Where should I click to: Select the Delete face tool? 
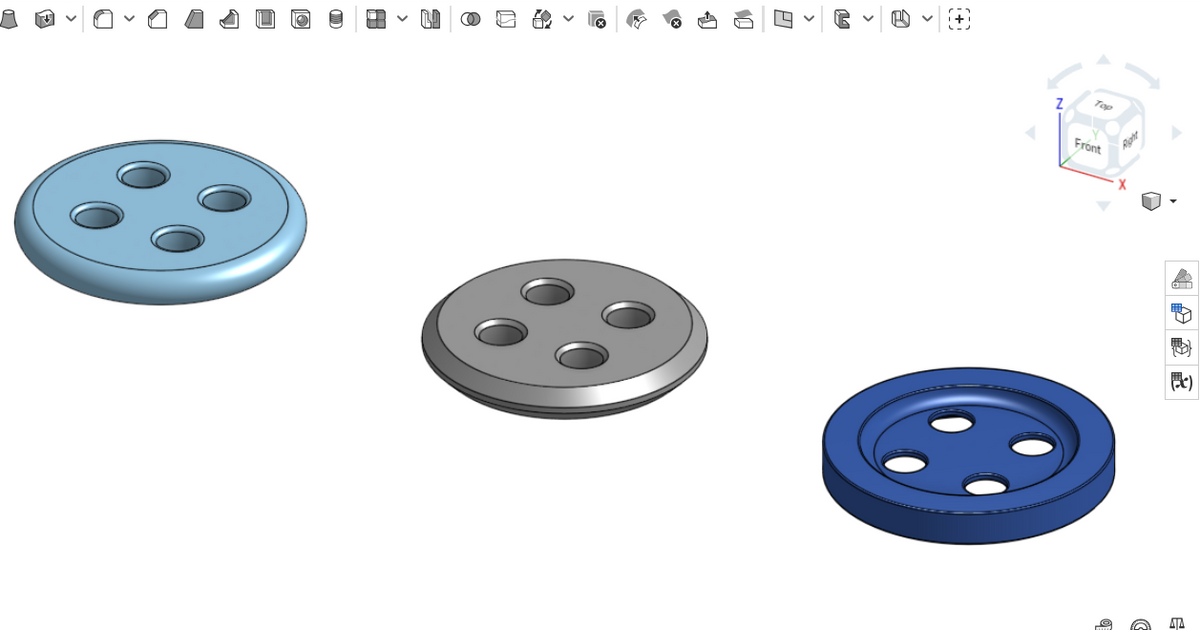pyautogui.click(x=673, y=18)
